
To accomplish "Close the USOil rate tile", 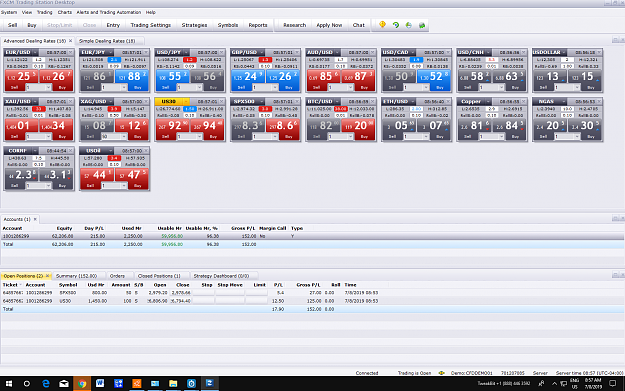I will (x=146, y=151).
